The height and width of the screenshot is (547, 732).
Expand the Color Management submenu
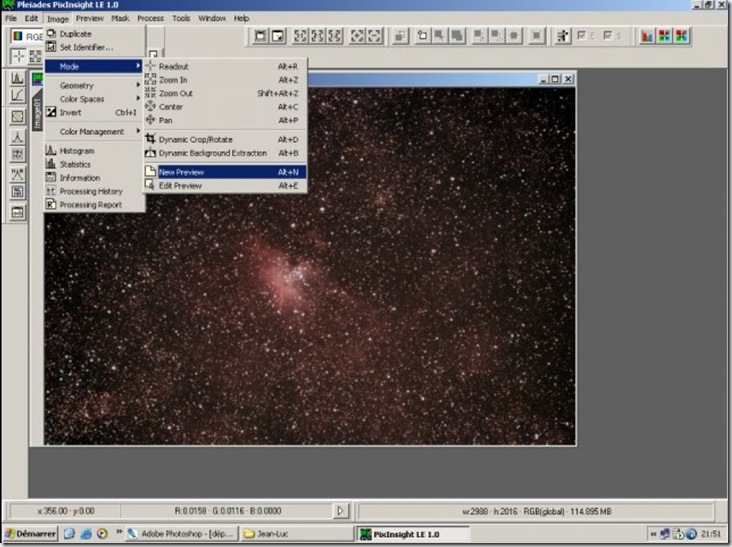tap(95, 132)
